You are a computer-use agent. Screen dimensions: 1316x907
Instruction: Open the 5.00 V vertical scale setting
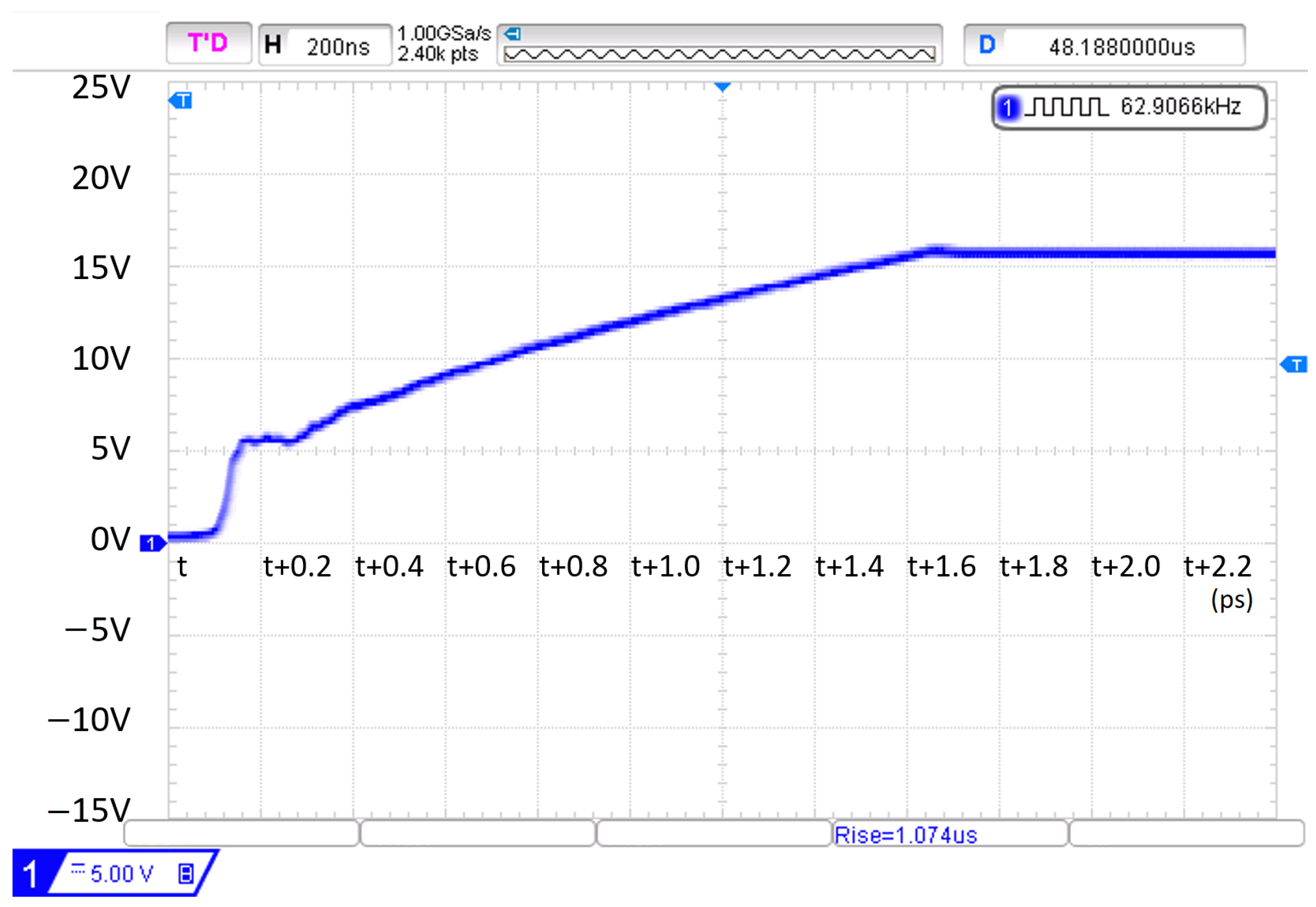[122, 874]
